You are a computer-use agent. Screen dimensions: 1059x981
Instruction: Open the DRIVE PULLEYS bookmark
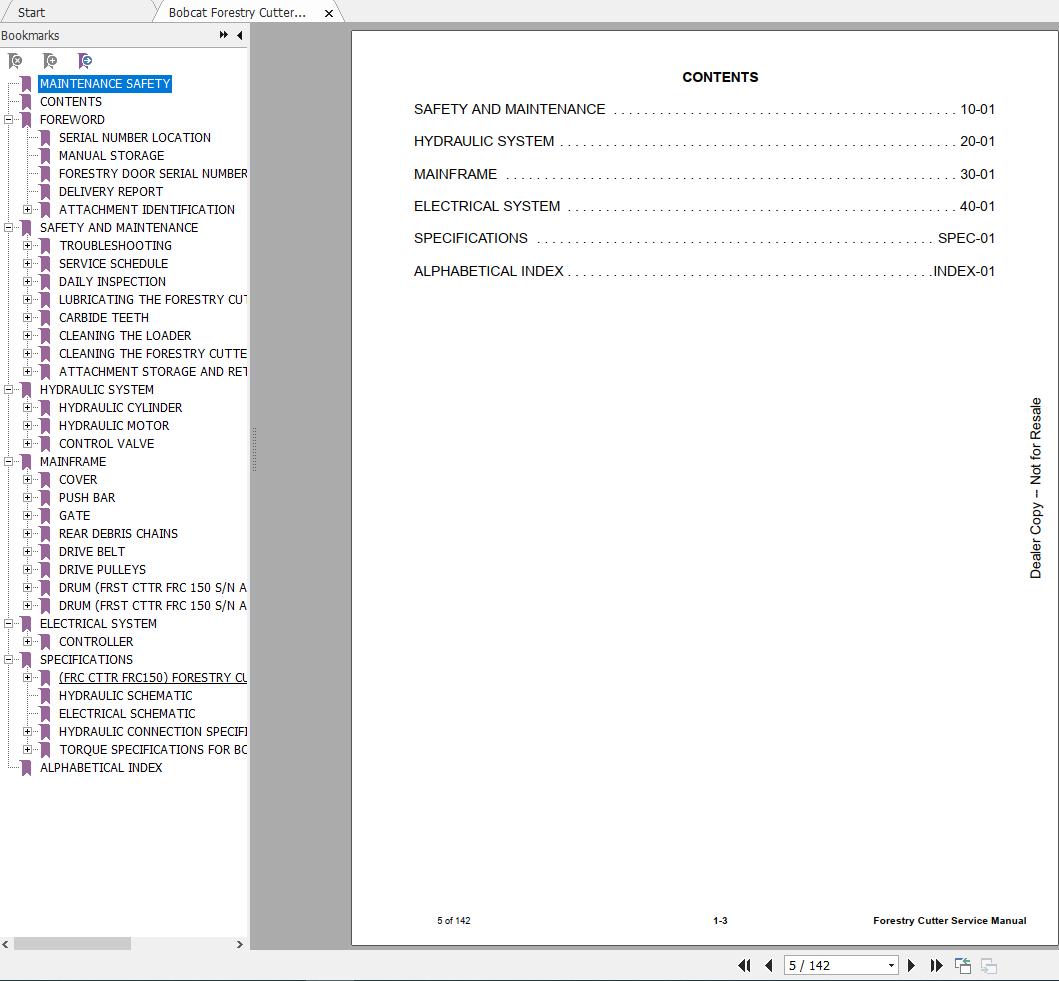click(102, 570)
